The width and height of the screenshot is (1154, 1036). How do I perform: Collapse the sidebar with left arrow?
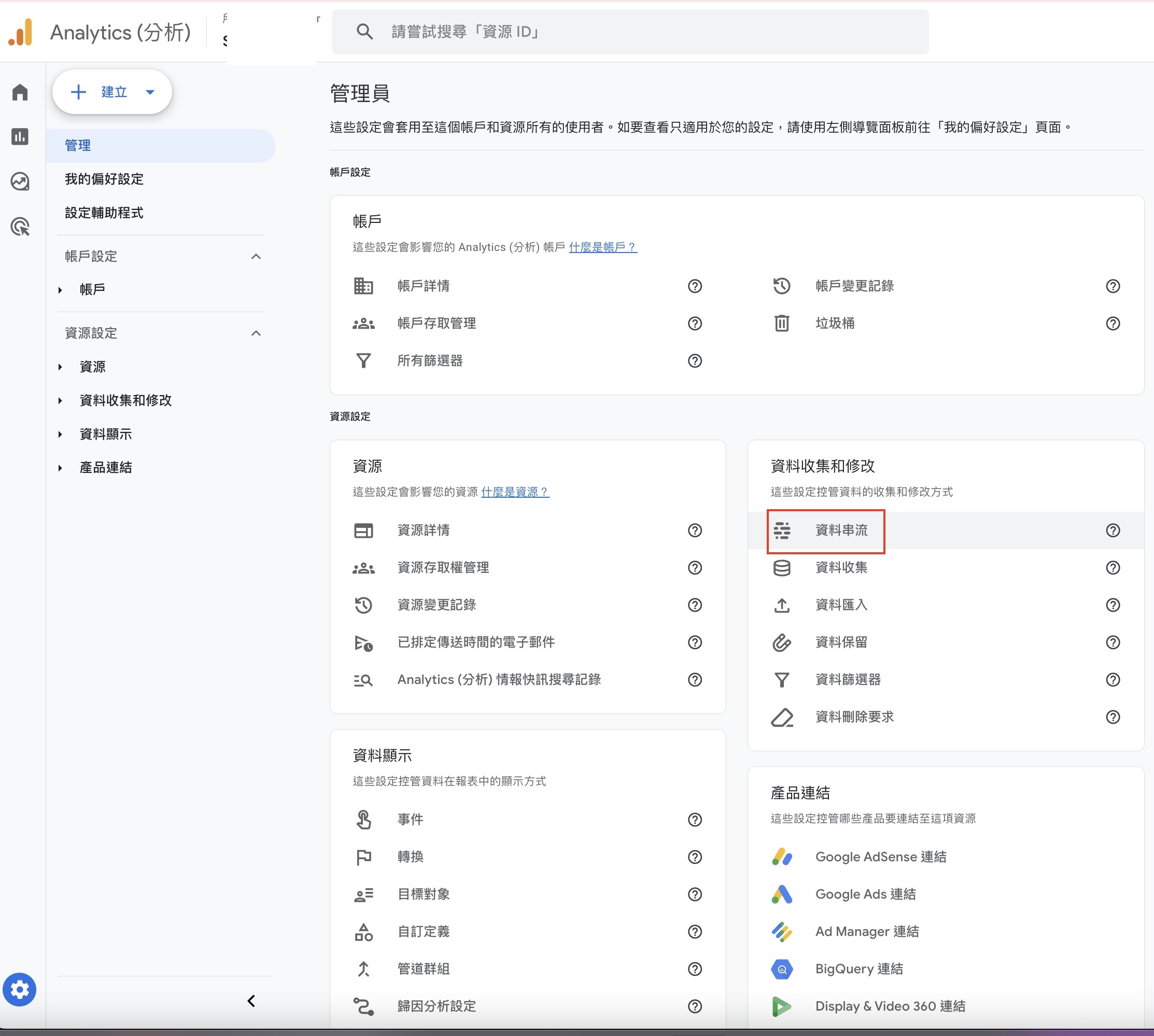tap(251, 1001)
